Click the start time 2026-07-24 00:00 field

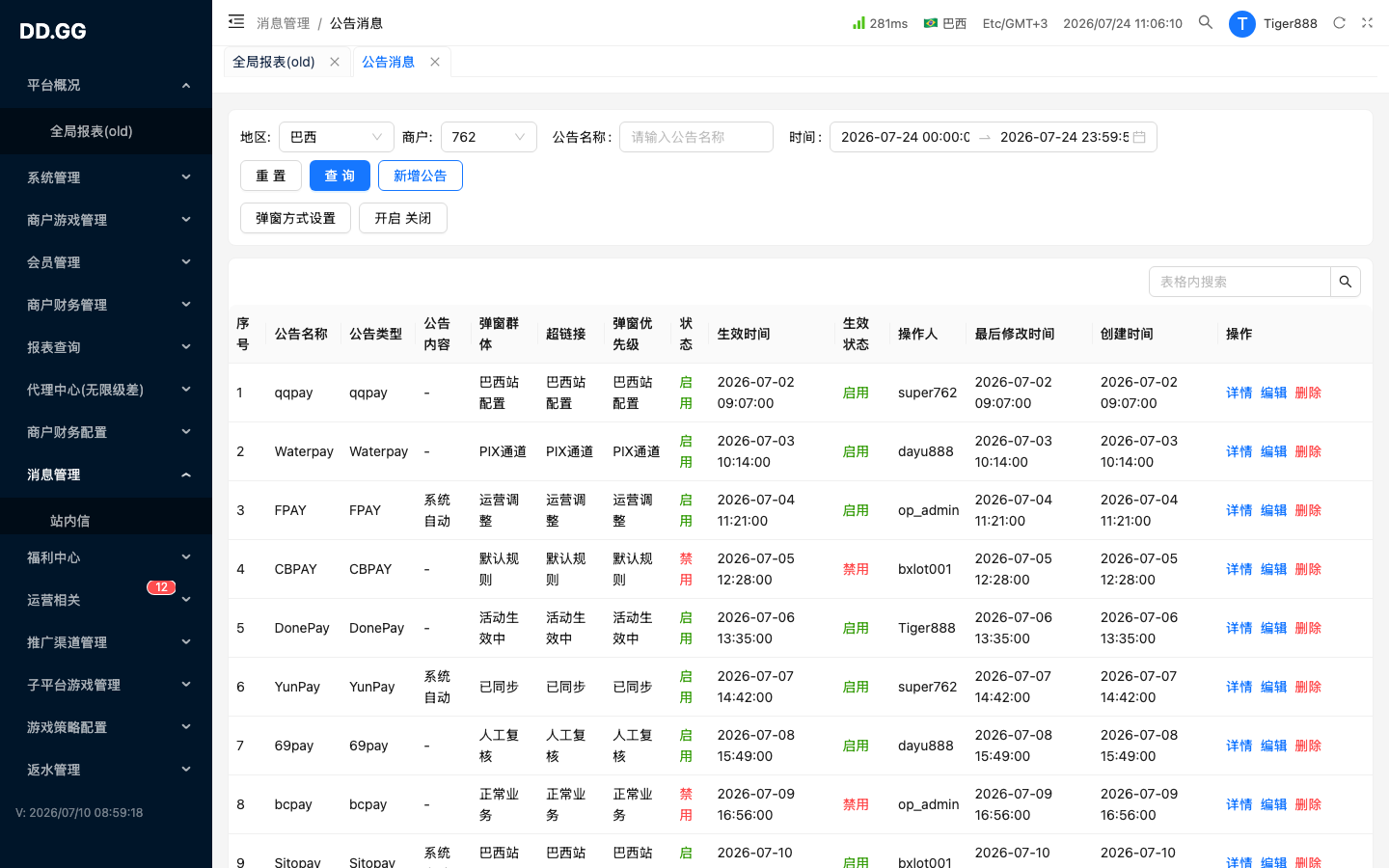pos(905,137)
